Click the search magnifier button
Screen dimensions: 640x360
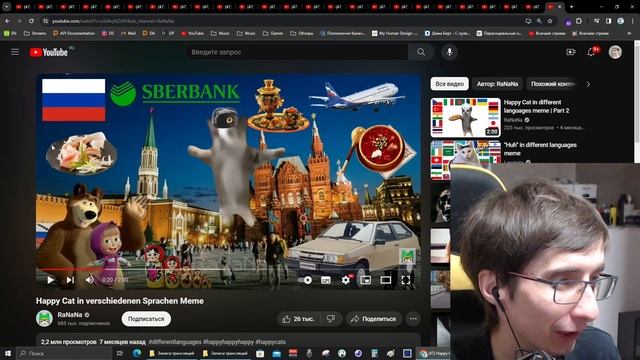coord(421,52)
